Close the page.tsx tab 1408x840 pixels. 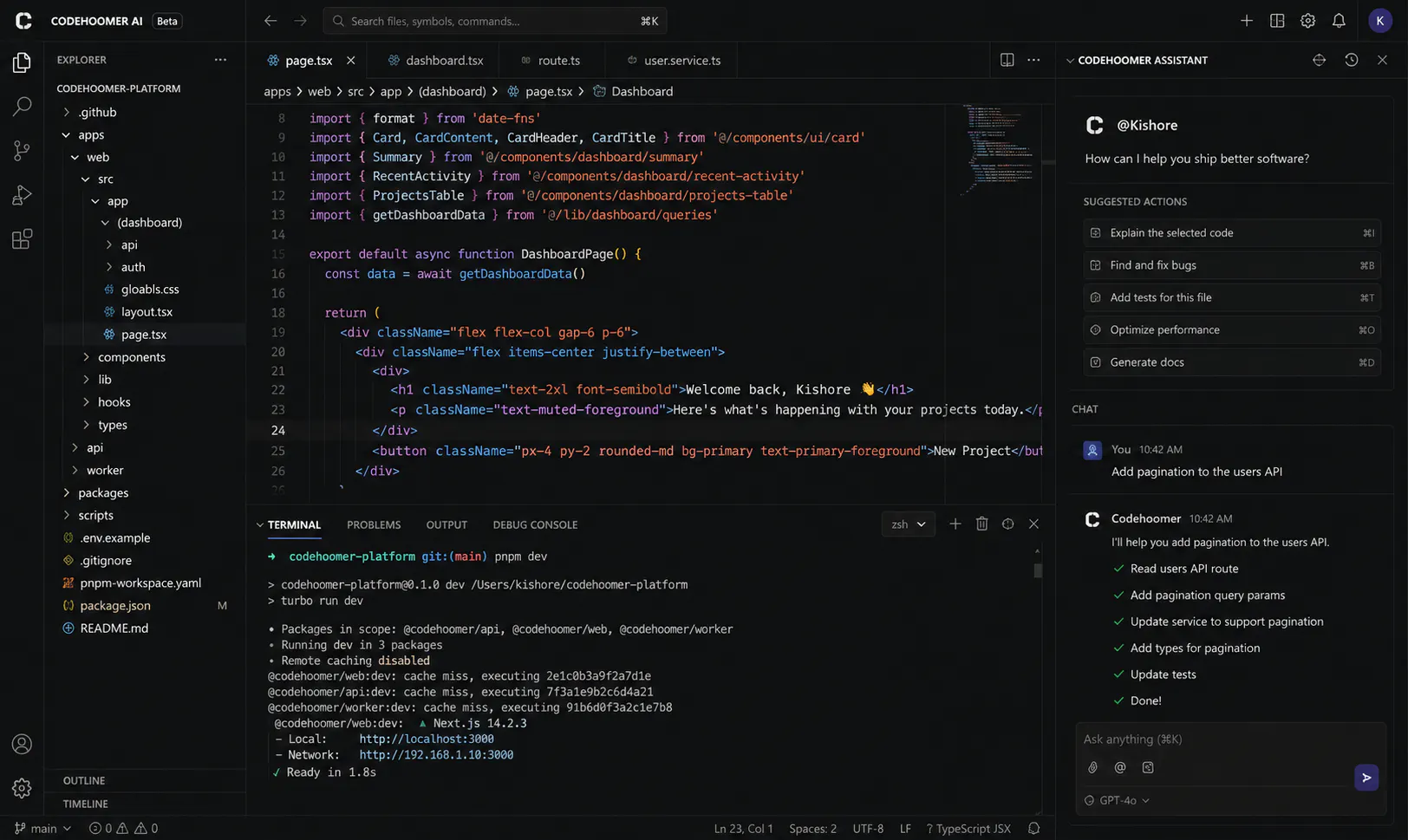point(350,60)
